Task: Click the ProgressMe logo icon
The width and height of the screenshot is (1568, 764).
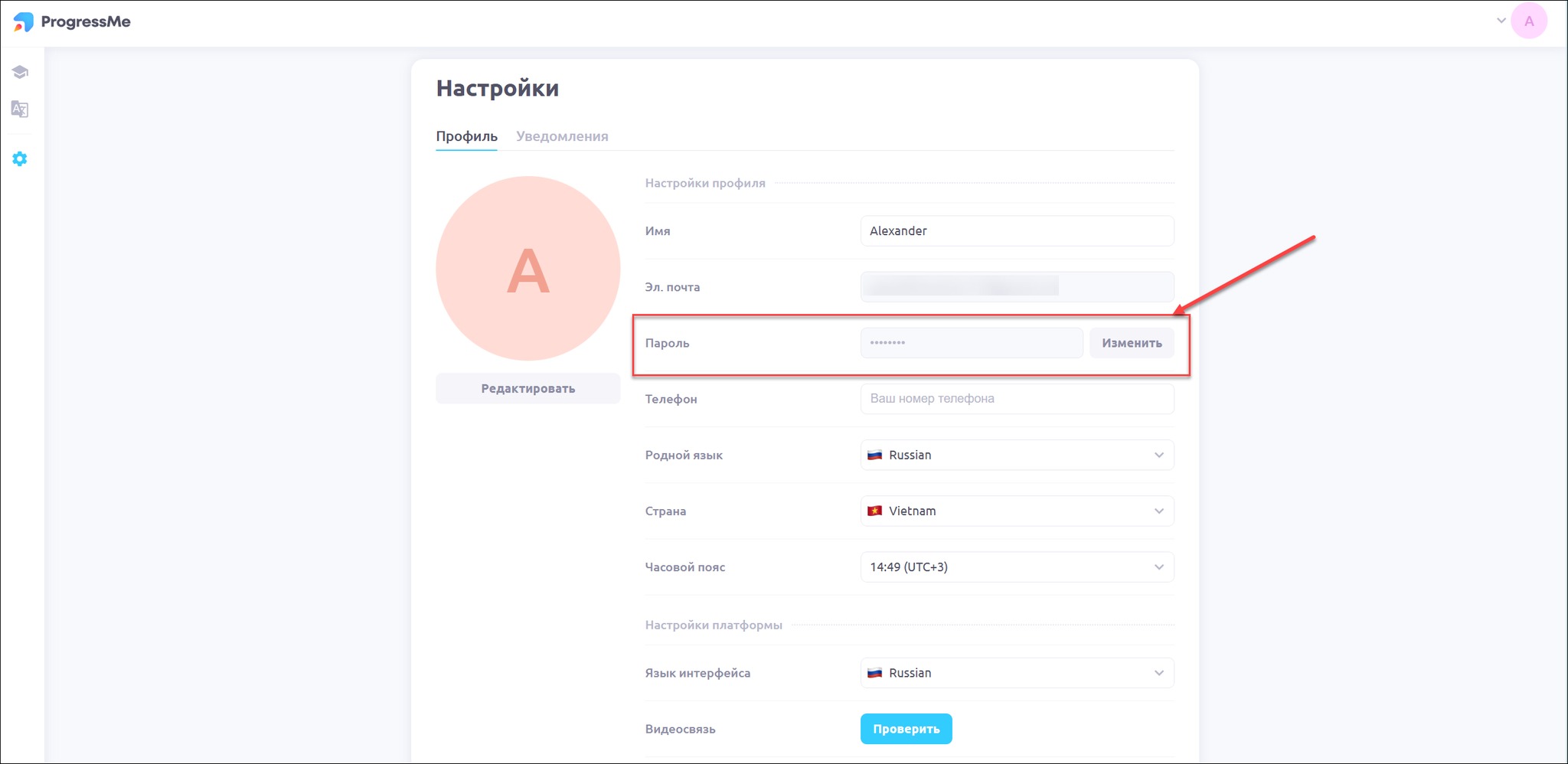Action: click(x=24, y=22)
